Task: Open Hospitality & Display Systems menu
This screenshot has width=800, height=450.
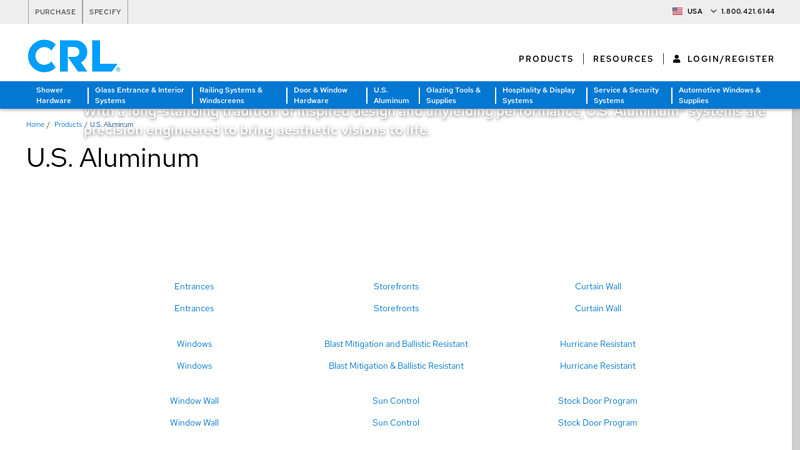Action: click(539, 95)
